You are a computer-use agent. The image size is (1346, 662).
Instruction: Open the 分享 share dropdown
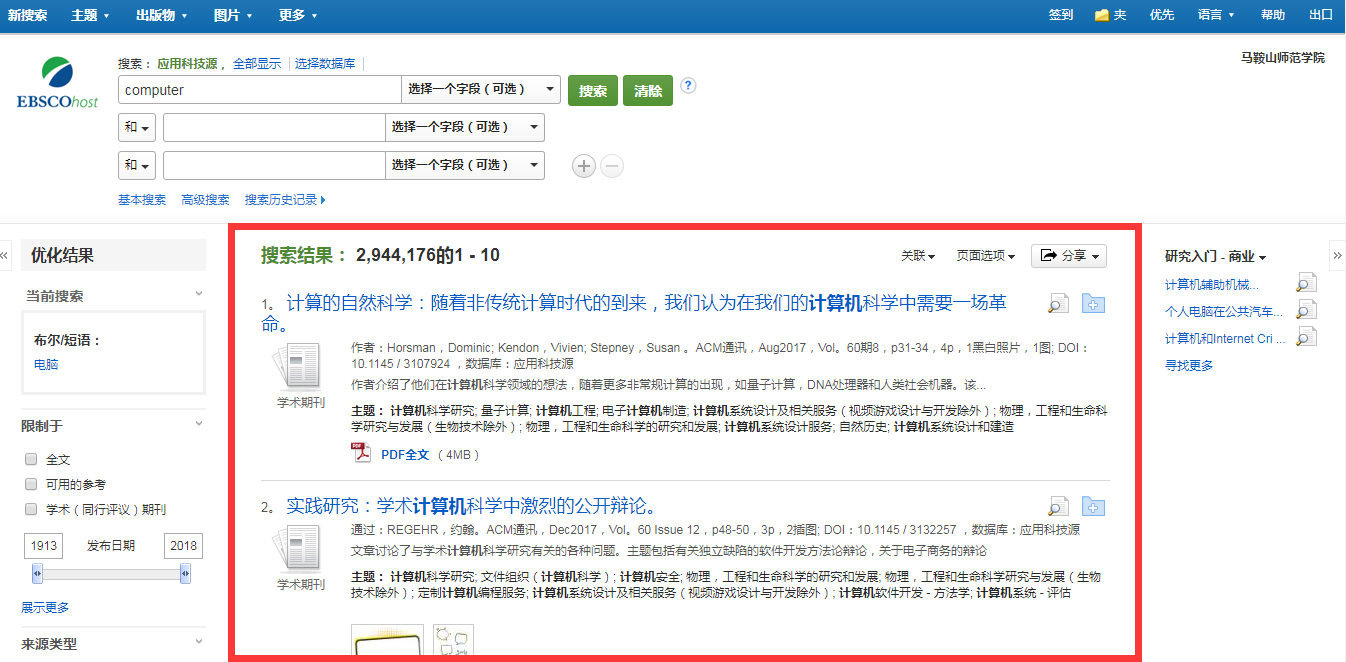pyautogui.click(x=1068, y=256)
